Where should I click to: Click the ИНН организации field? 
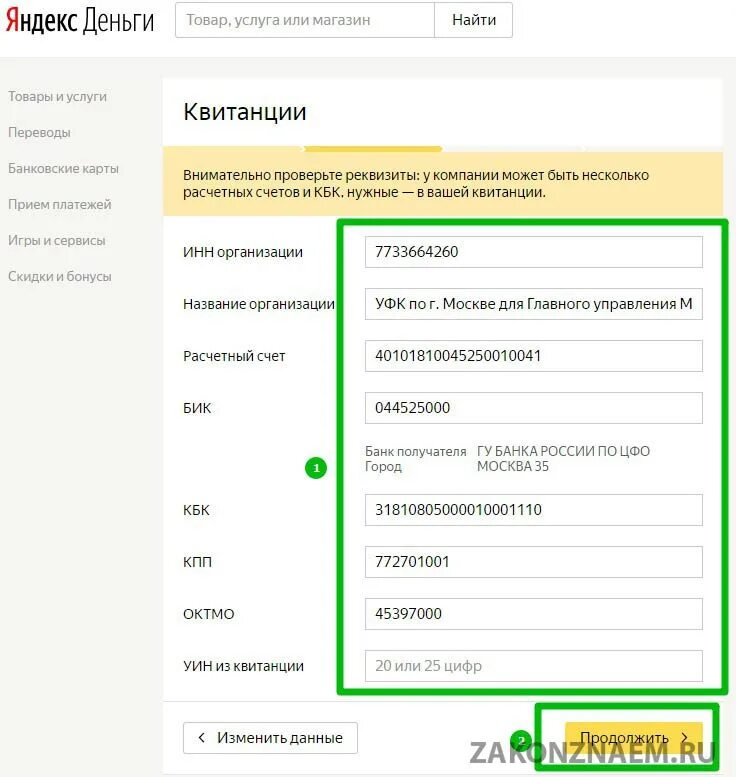(534, 252)
